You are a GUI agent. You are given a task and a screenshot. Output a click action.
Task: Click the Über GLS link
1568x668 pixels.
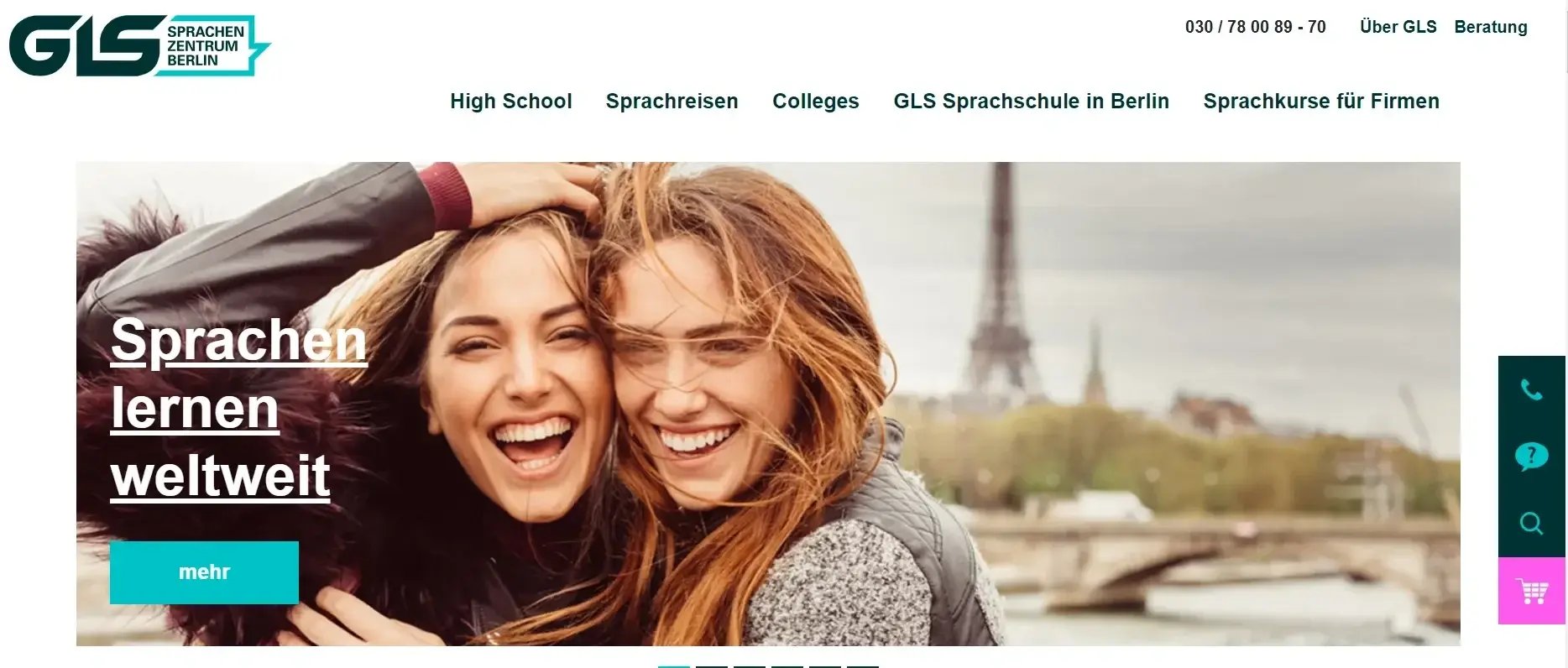pos(1398,27)
